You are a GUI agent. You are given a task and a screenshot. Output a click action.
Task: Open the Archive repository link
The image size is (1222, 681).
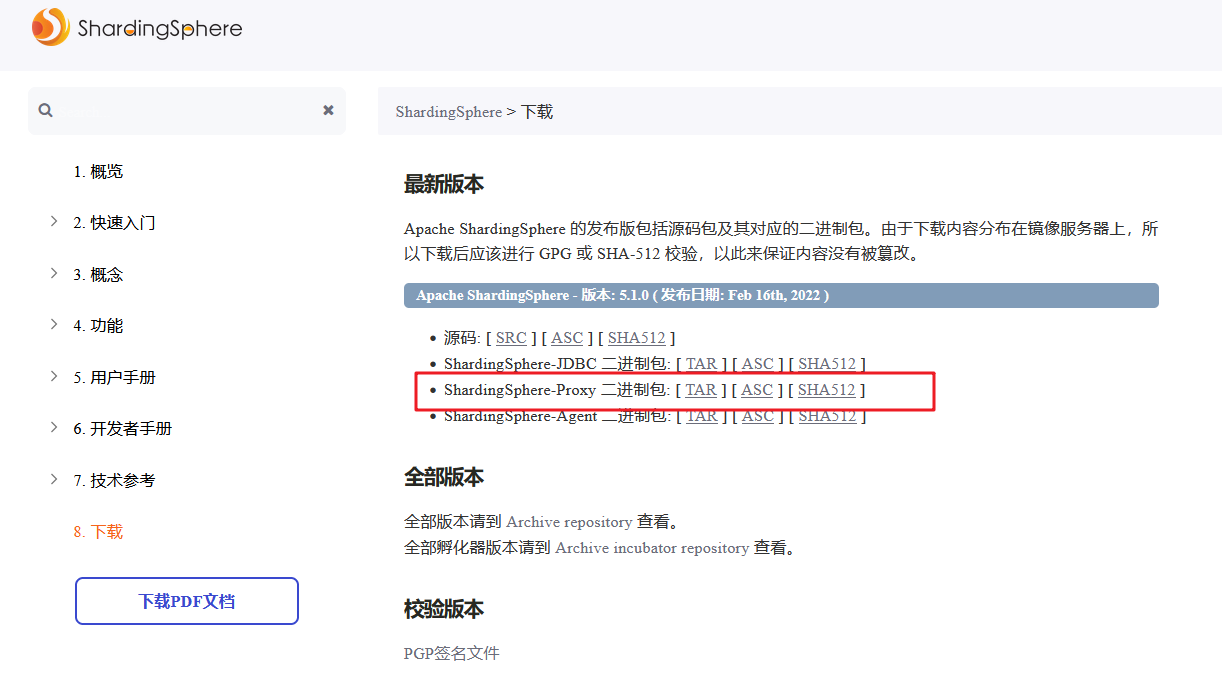coord(569,522)
